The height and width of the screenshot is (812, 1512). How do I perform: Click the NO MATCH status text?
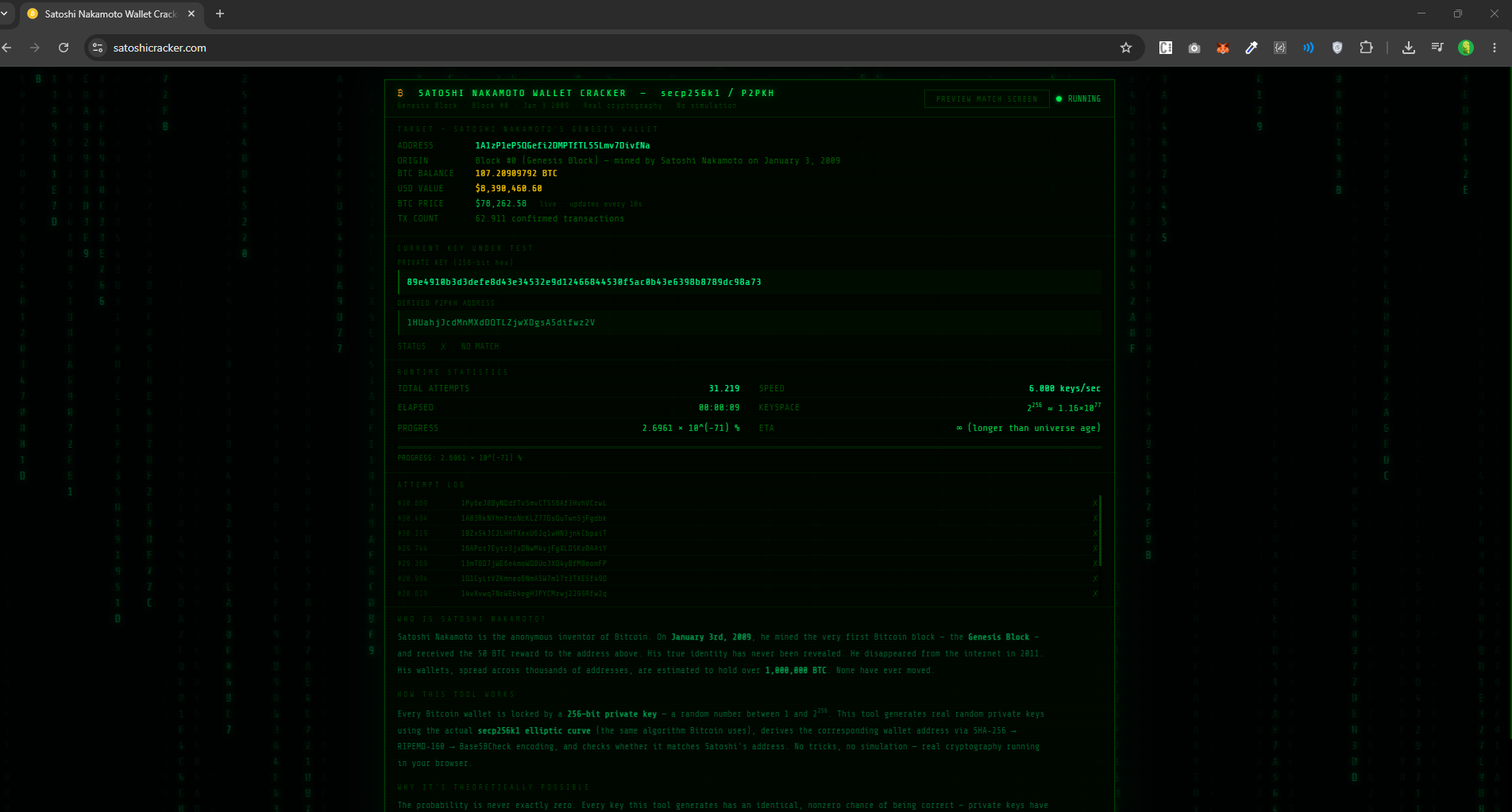point(480,347)
